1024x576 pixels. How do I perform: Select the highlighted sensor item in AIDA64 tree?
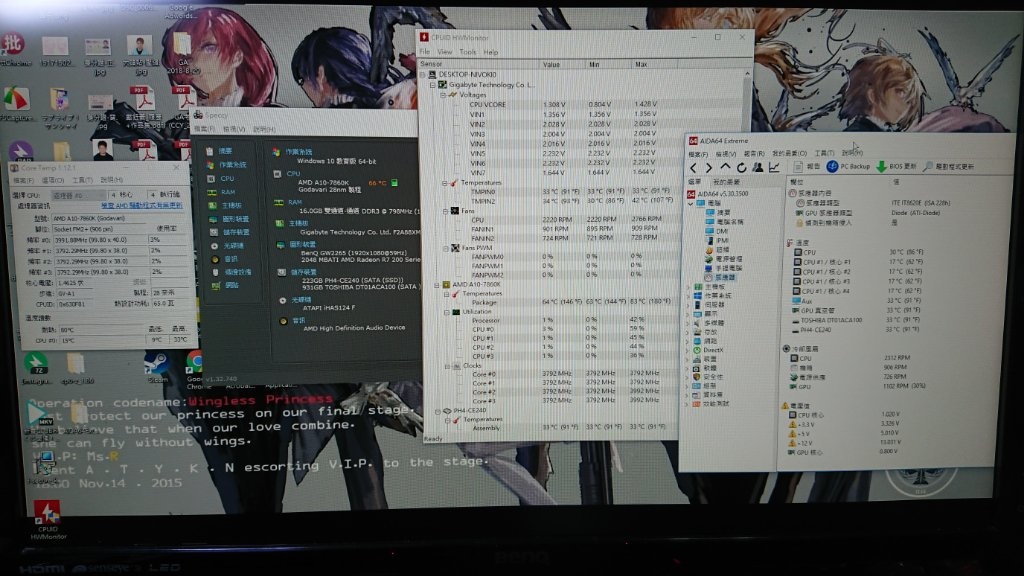[720, 278]
